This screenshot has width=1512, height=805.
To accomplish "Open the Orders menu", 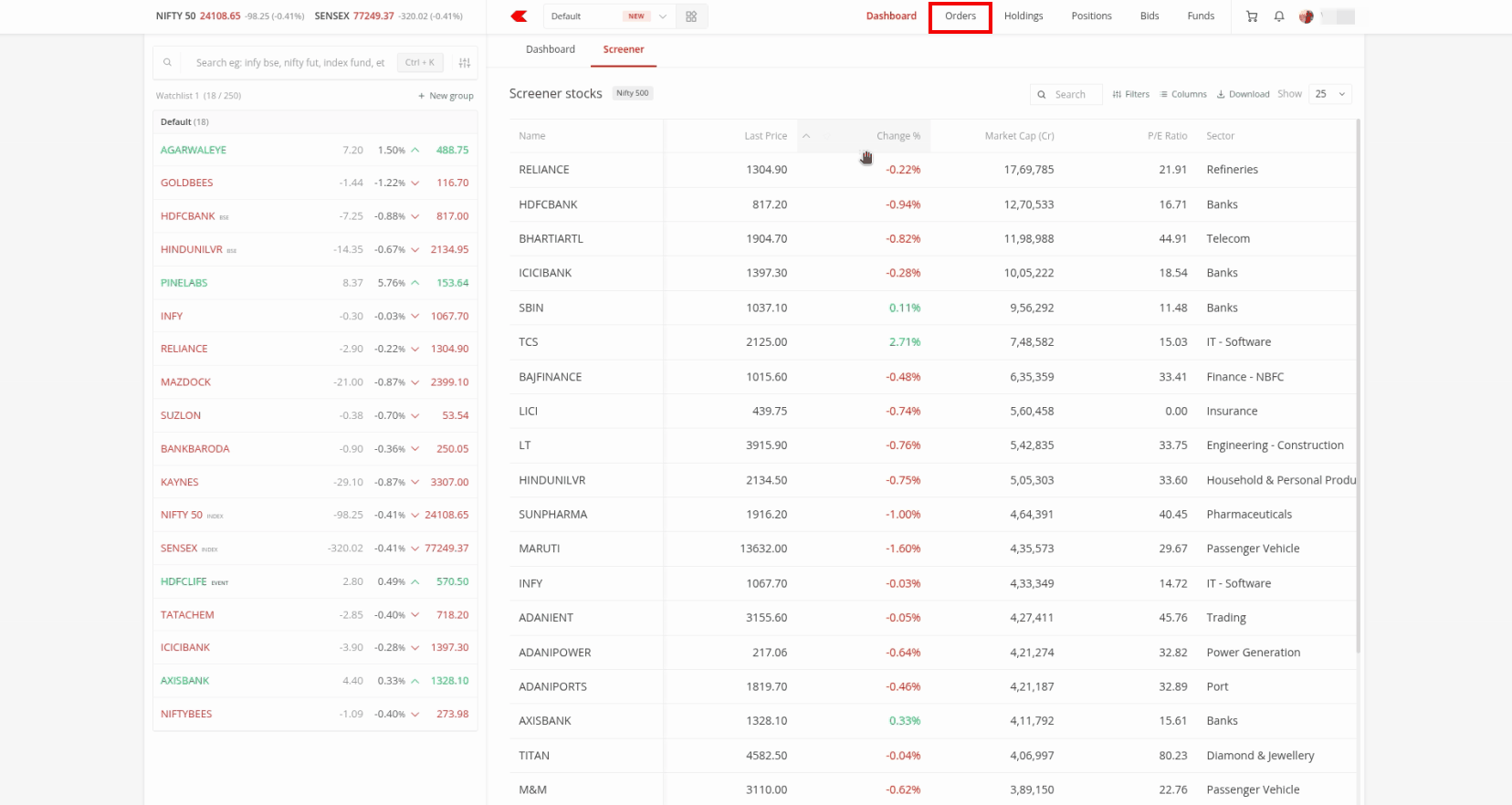I will (x=961, y=16).
